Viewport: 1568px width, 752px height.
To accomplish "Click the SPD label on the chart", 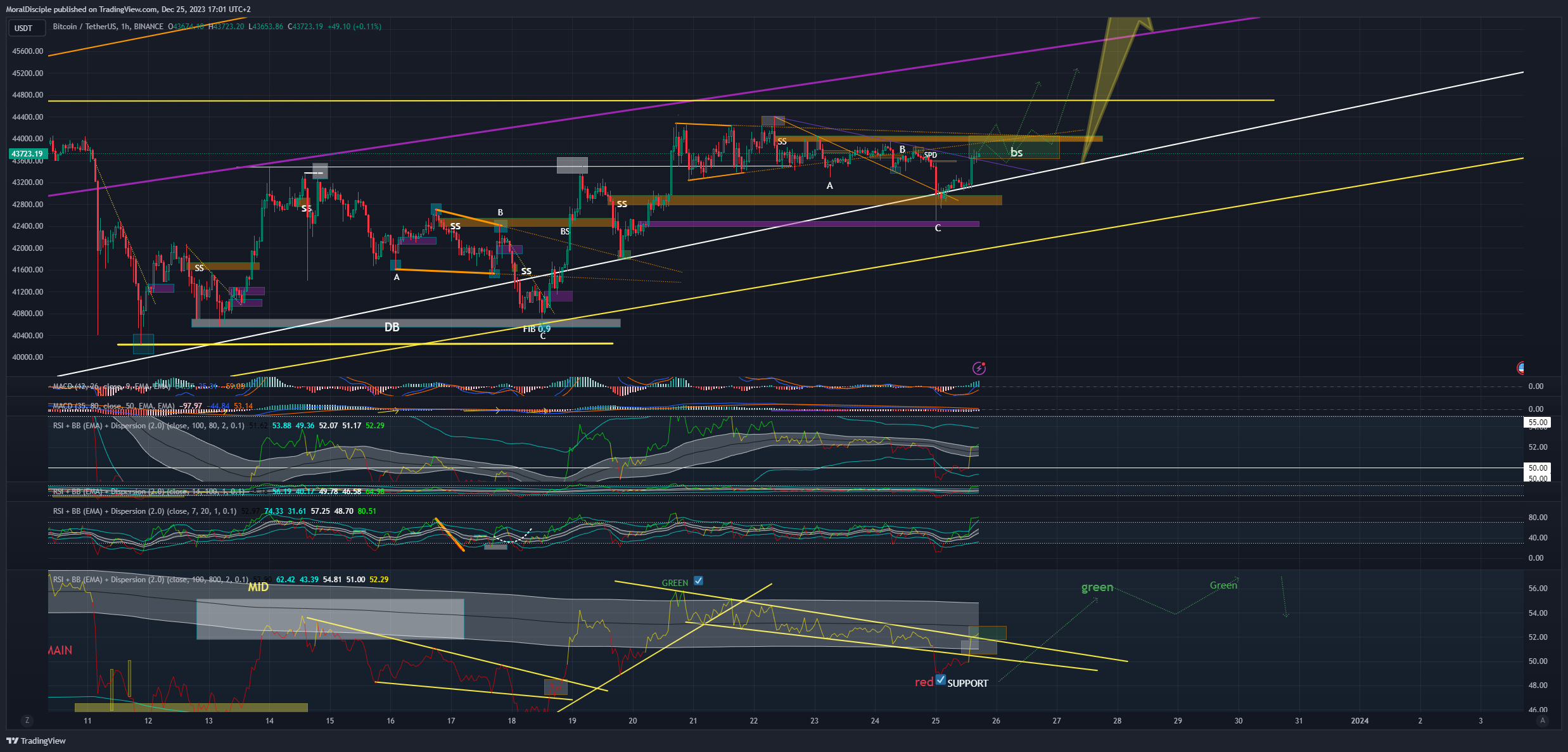I will click(x=930, y=155).
